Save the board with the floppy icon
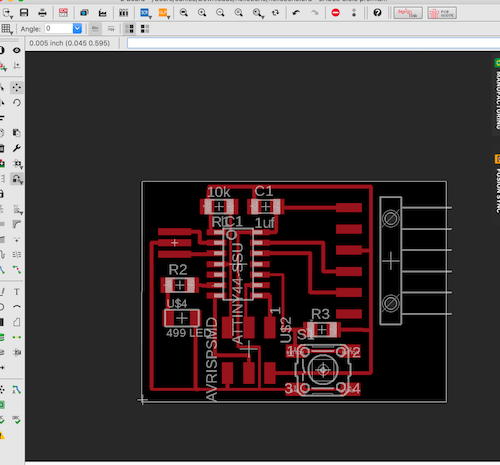Screen dimensions: 500x465 point(24,13)
